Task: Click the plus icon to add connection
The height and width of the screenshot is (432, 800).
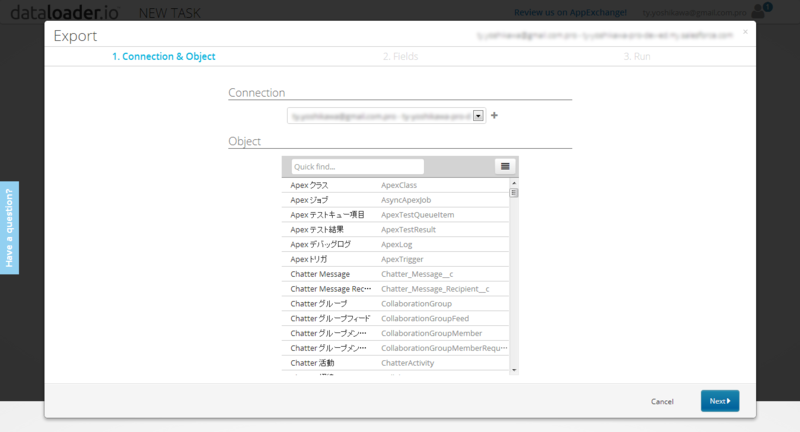Action: [x=494, y=115]
